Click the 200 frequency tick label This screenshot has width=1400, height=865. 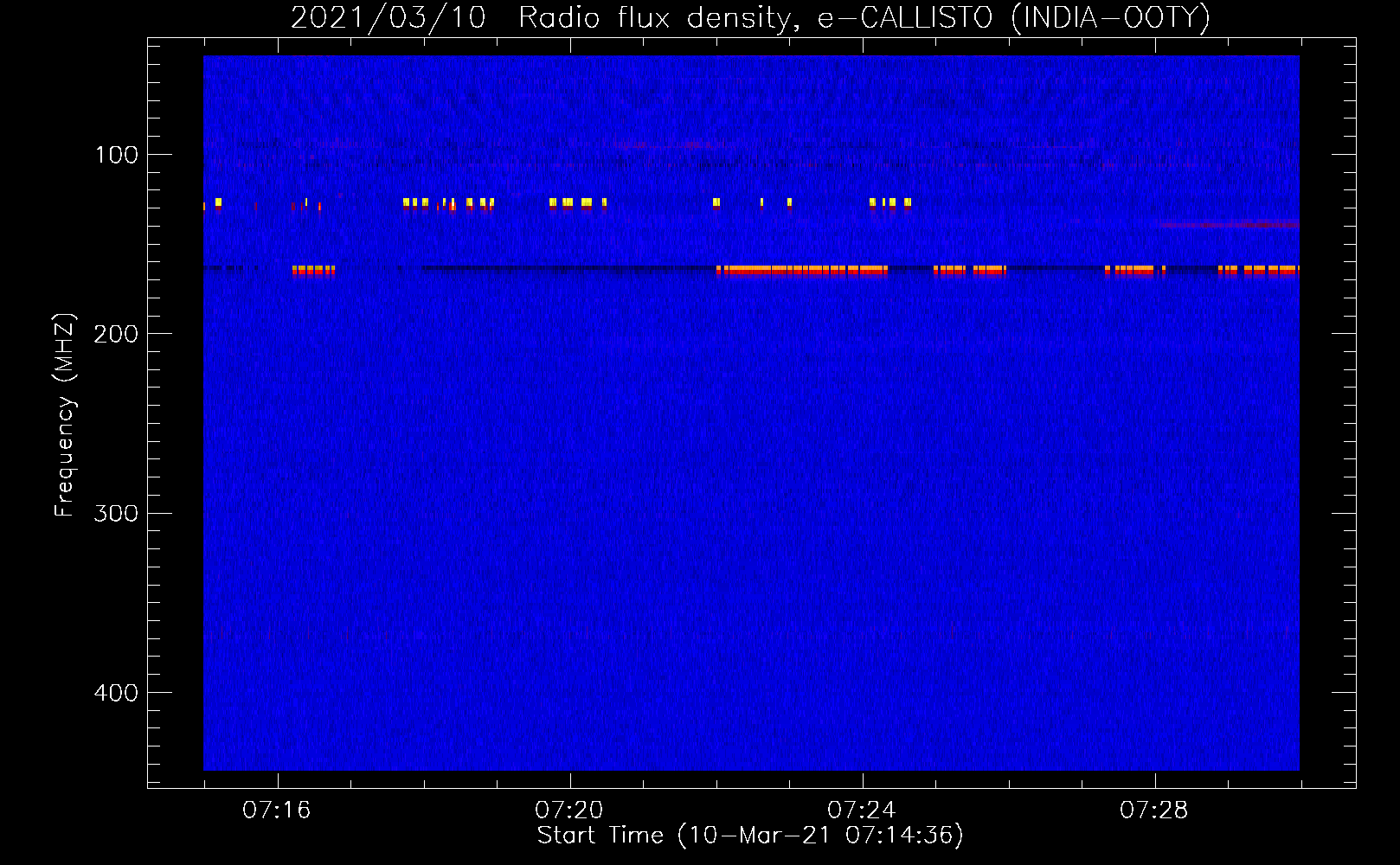[116, 334]
